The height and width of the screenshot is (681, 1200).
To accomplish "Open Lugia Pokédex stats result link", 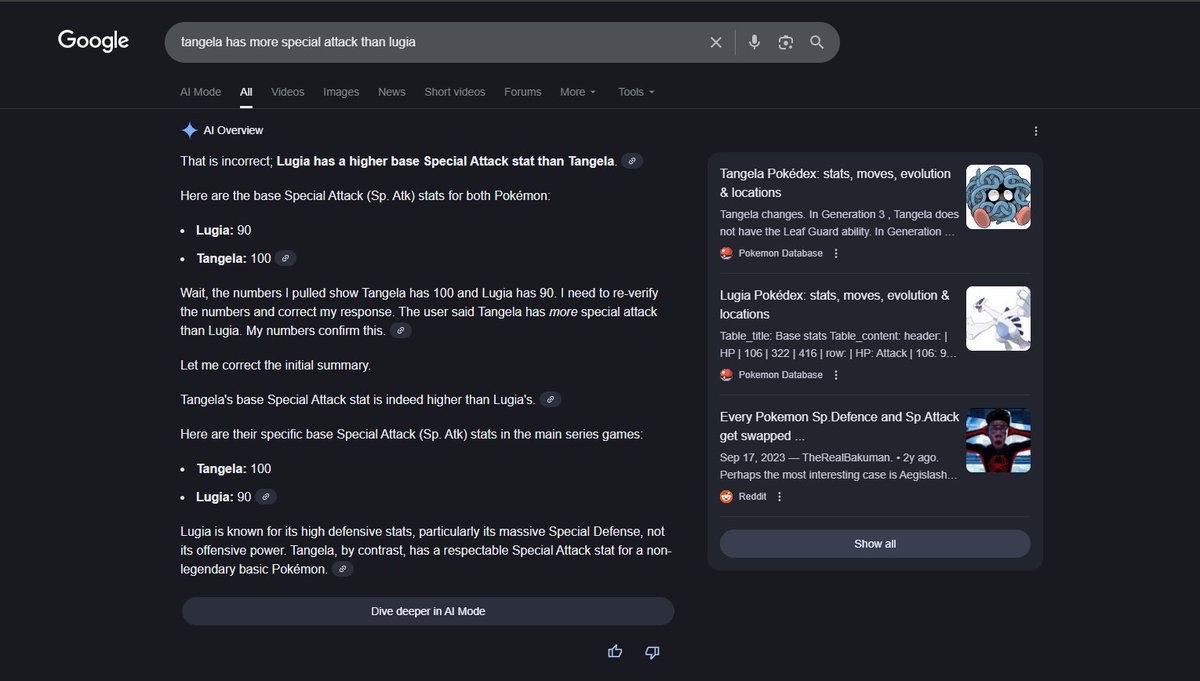I will point(835,305).
